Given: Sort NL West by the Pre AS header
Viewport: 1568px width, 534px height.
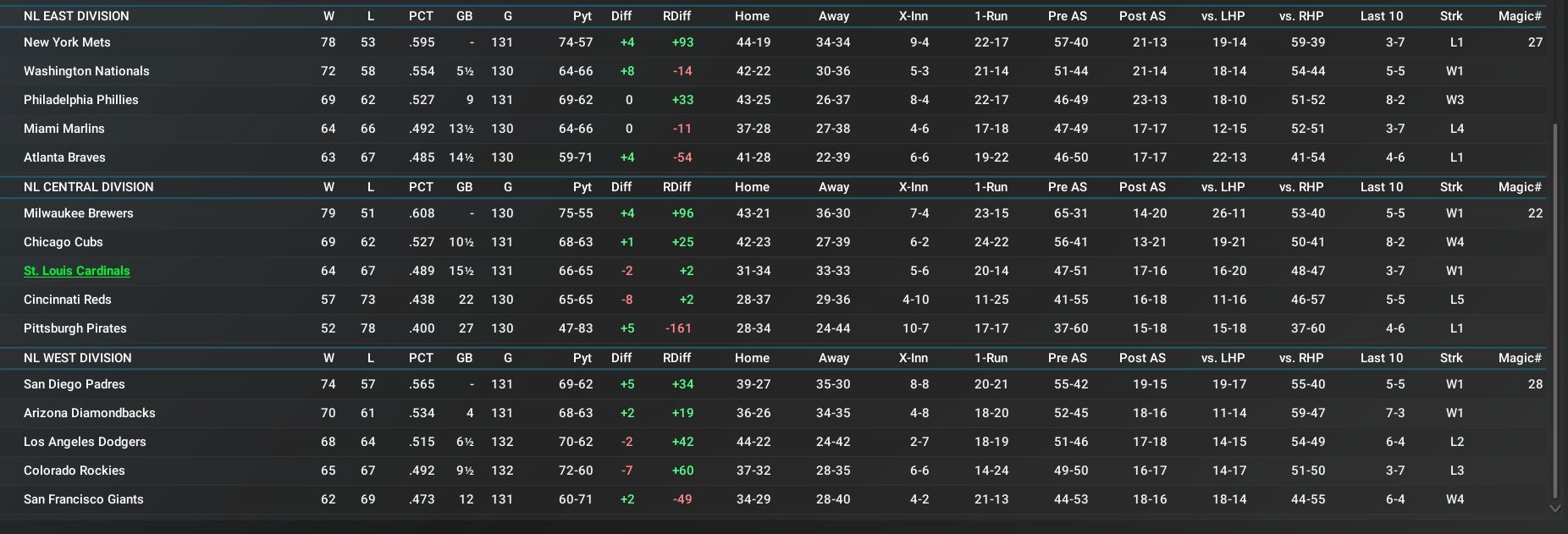Looking at the screenshot, I should [1067, 358].
